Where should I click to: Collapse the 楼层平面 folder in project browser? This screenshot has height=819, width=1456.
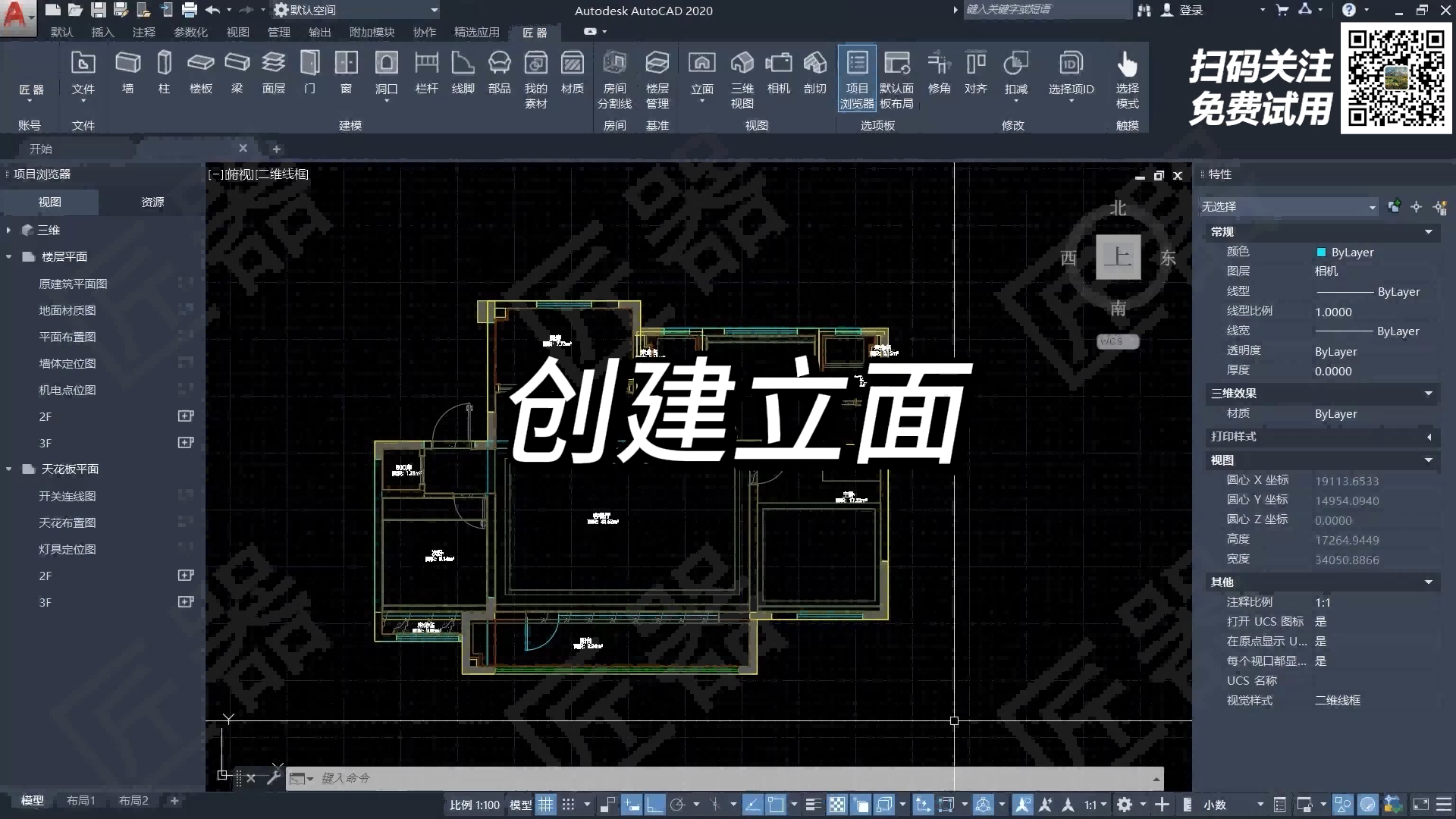pos(8,256)
